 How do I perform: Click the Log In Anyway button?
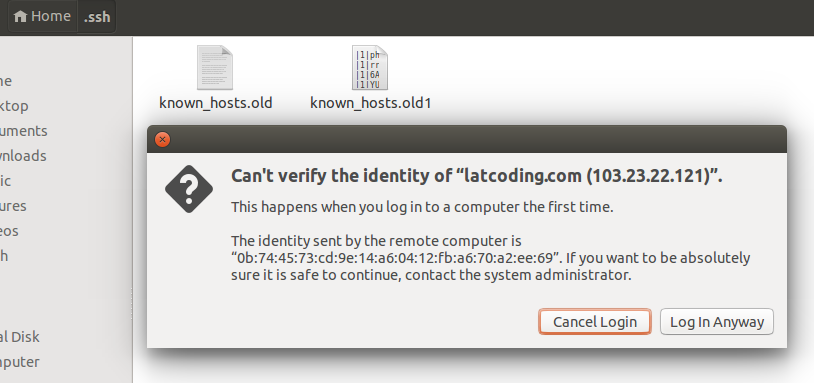click(x=717, y=322)
